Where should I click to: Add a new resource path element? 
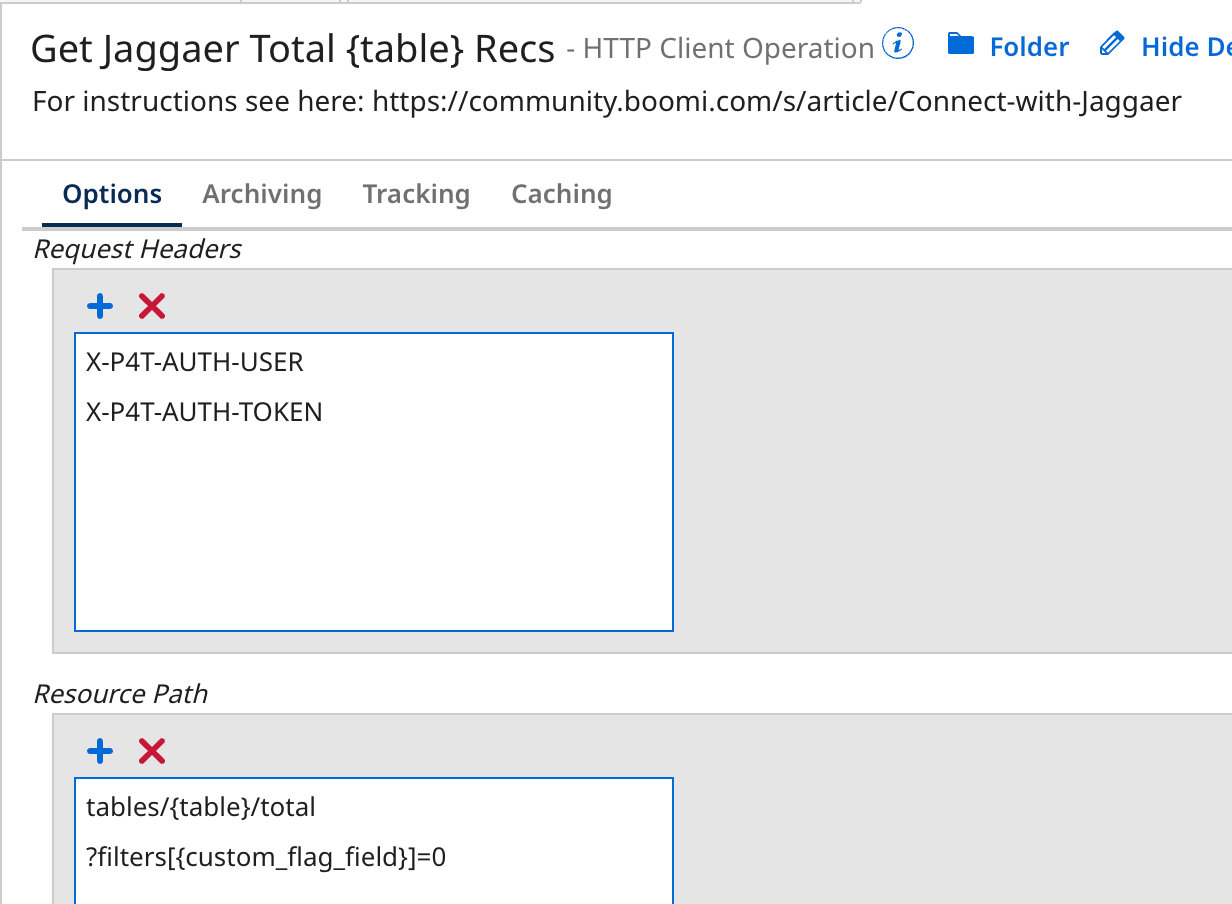(x=99, y=750)
